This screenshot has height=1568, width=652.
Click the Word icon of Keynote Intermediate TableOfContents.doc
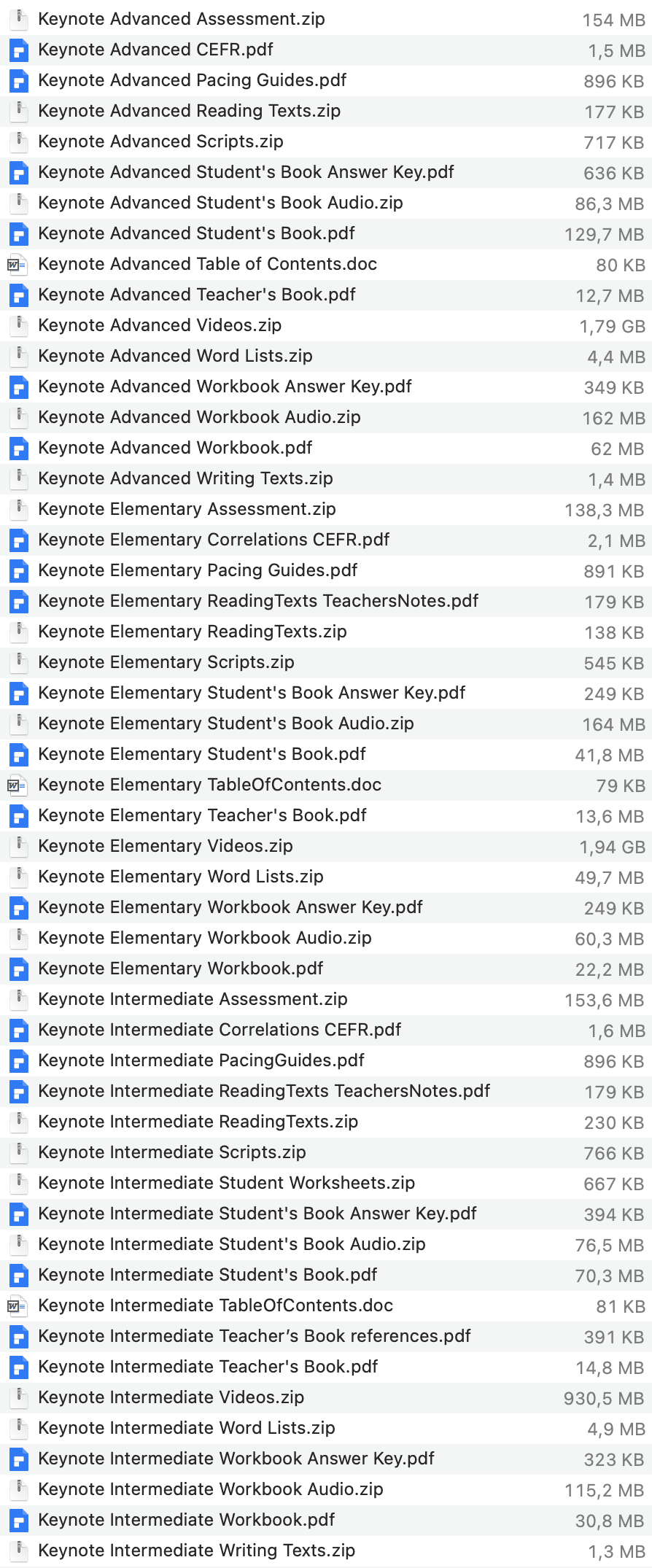(17, 1305)
